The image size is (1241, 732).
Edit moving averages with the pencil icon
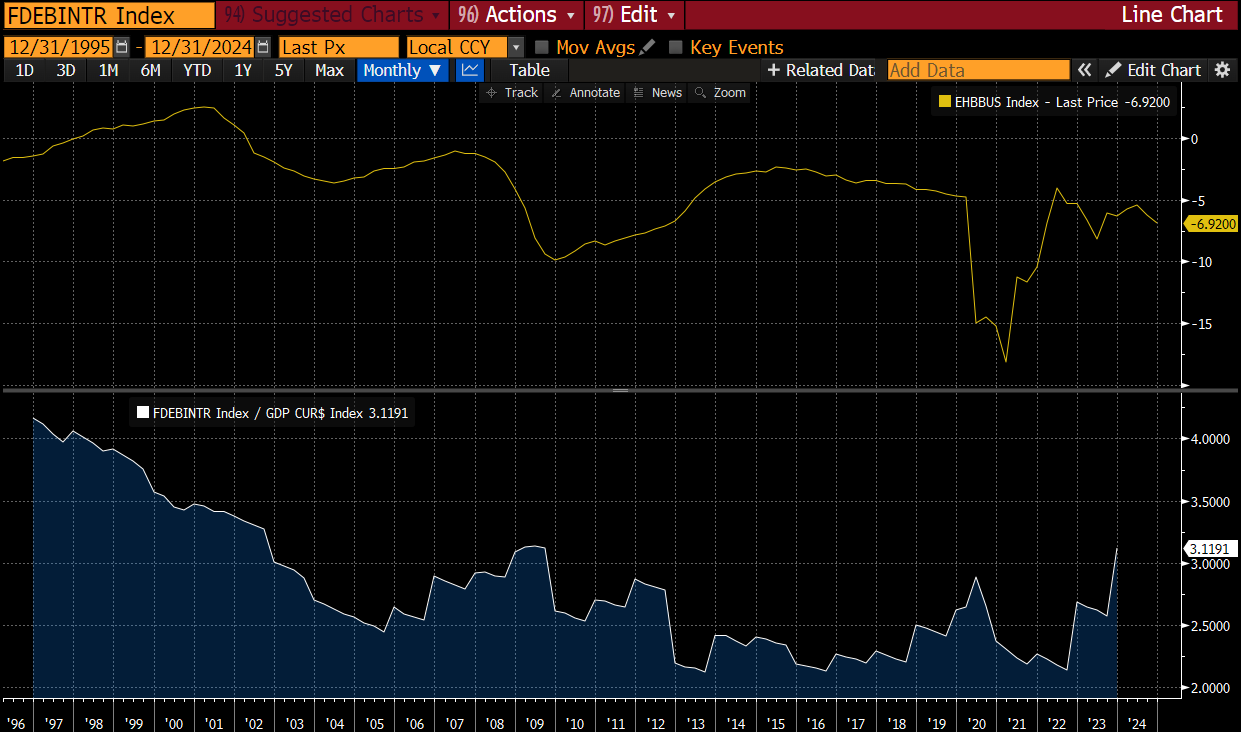tap(648, 47)
